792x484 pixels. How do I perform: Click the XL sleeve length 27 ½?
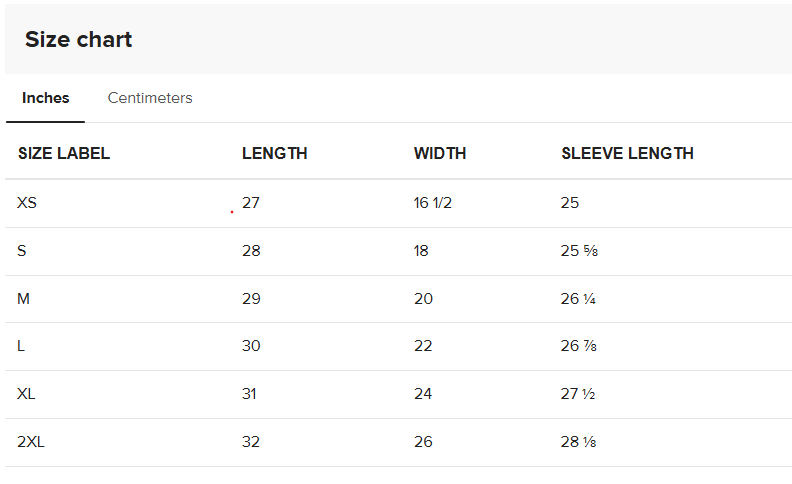(578, 394)
